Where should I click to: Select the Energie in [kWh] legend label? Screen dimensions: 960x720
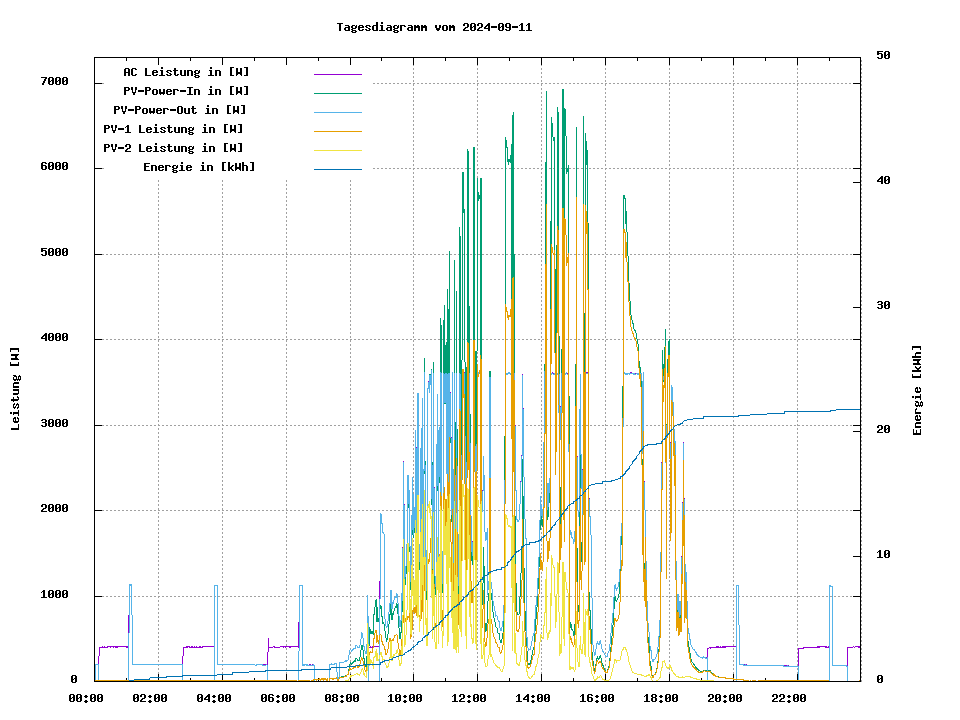pos(199,167)
